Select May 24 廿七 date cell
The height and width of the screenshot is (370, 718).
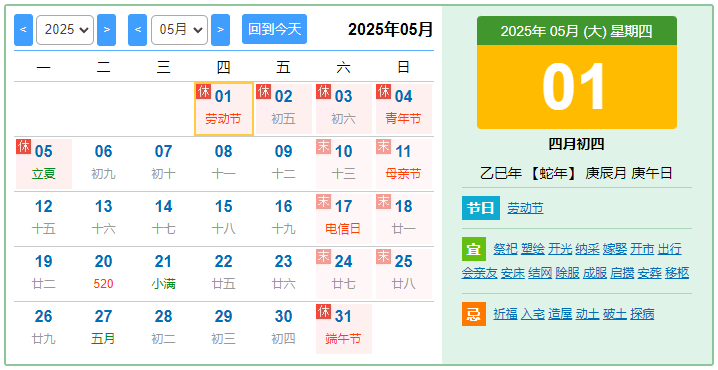click(343, 274)
